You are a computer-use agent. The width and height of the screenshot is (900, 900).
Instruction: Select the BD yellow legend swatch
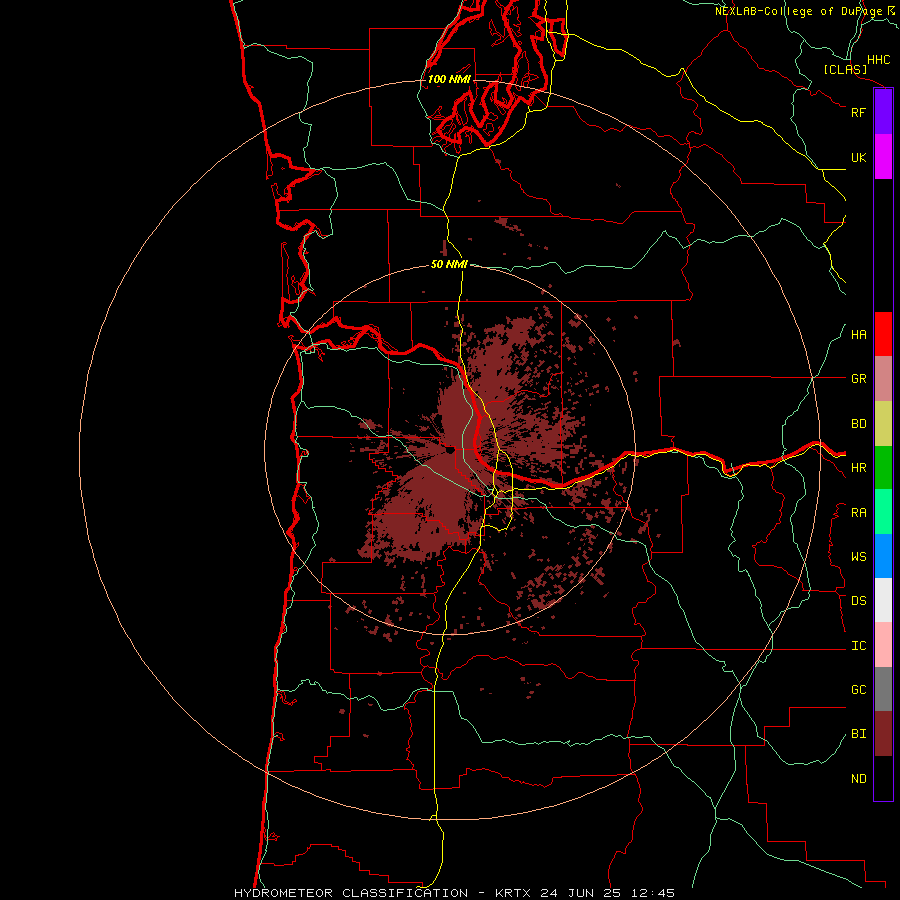883,424
